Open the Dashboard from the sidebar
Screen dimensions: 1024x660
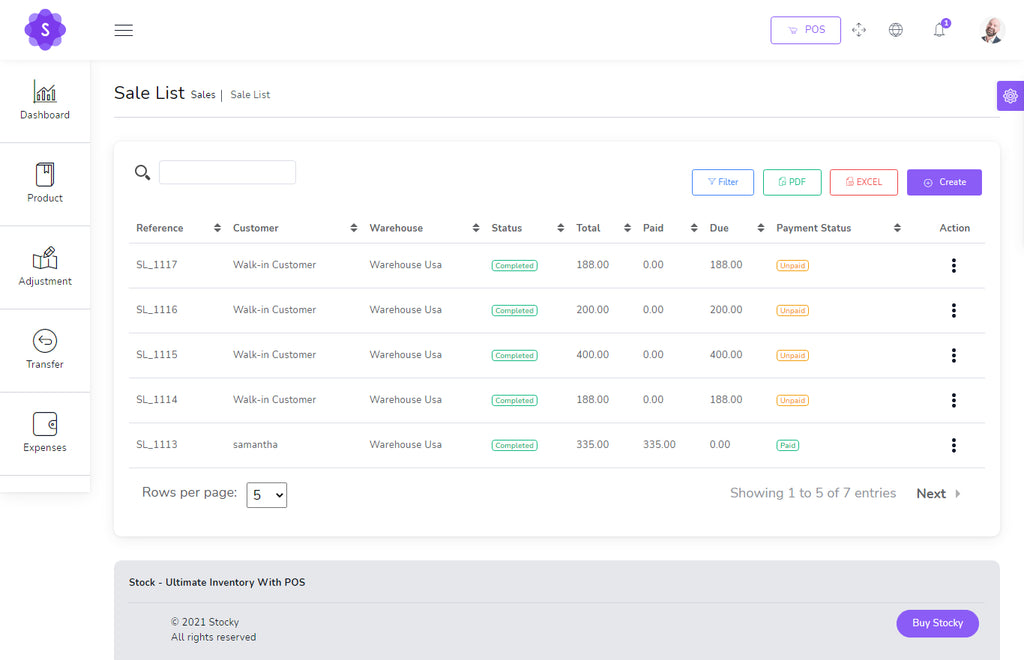(44, 100)
